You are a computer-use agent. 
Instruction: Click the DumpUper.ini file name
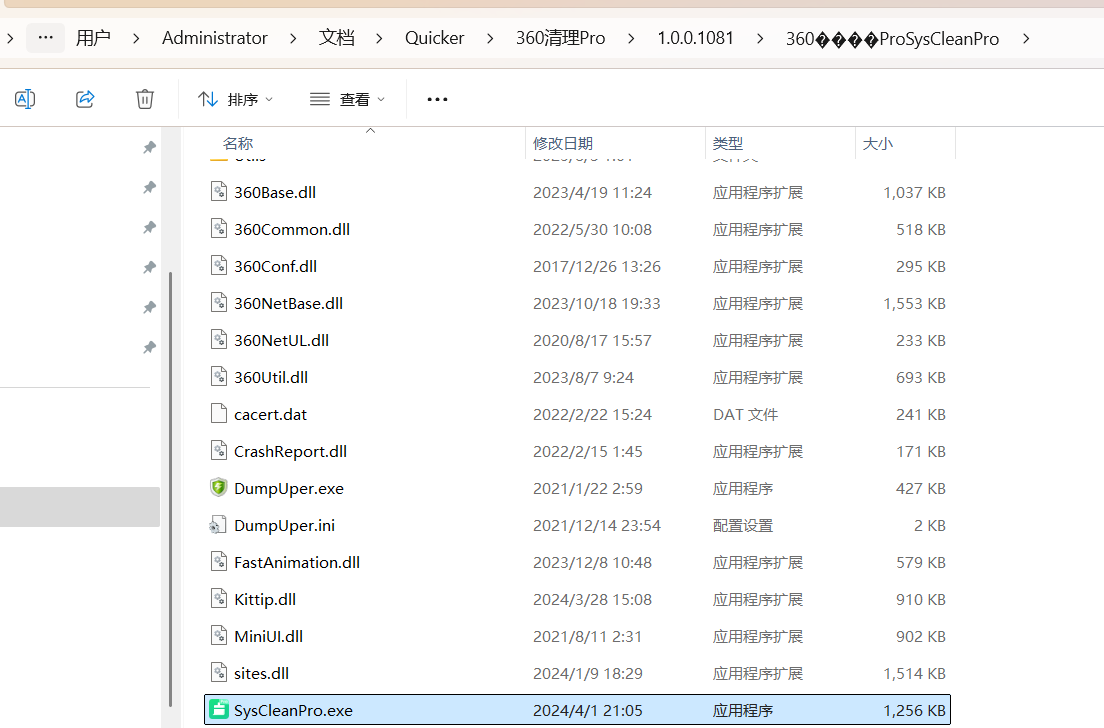(x=284, y=525)
